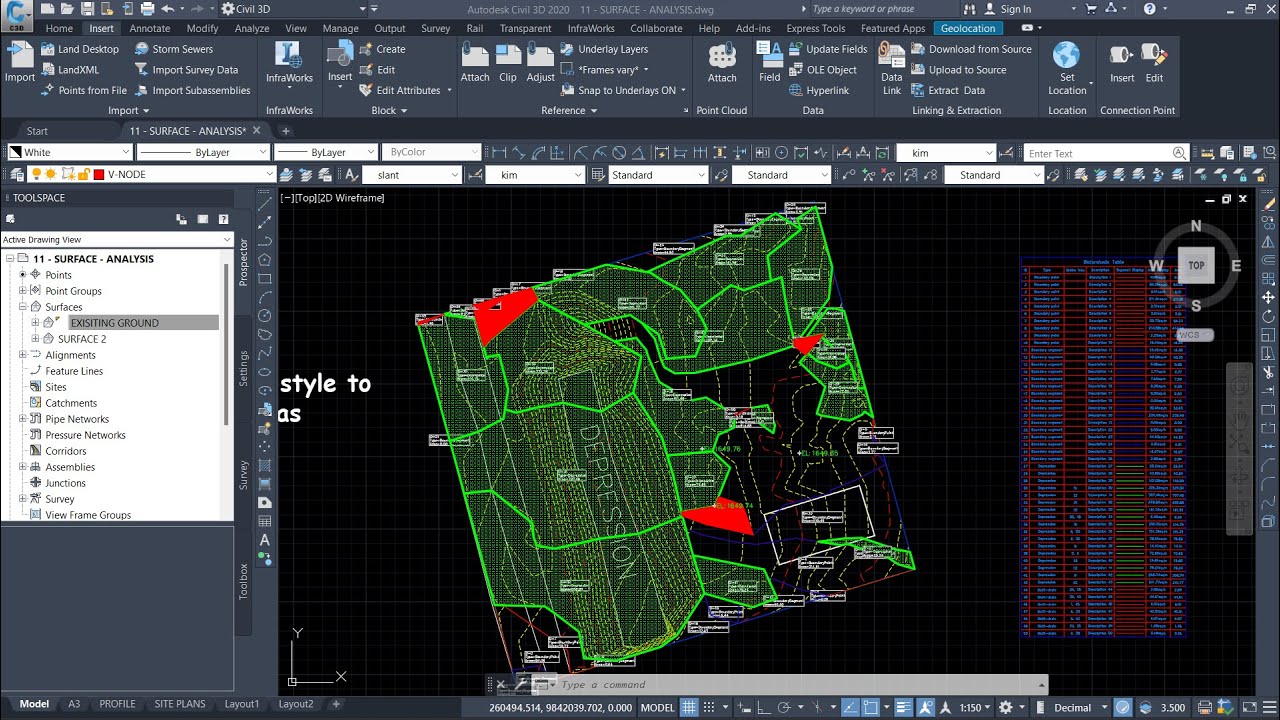Download from Source in Linking panel

tap(971, 49)
